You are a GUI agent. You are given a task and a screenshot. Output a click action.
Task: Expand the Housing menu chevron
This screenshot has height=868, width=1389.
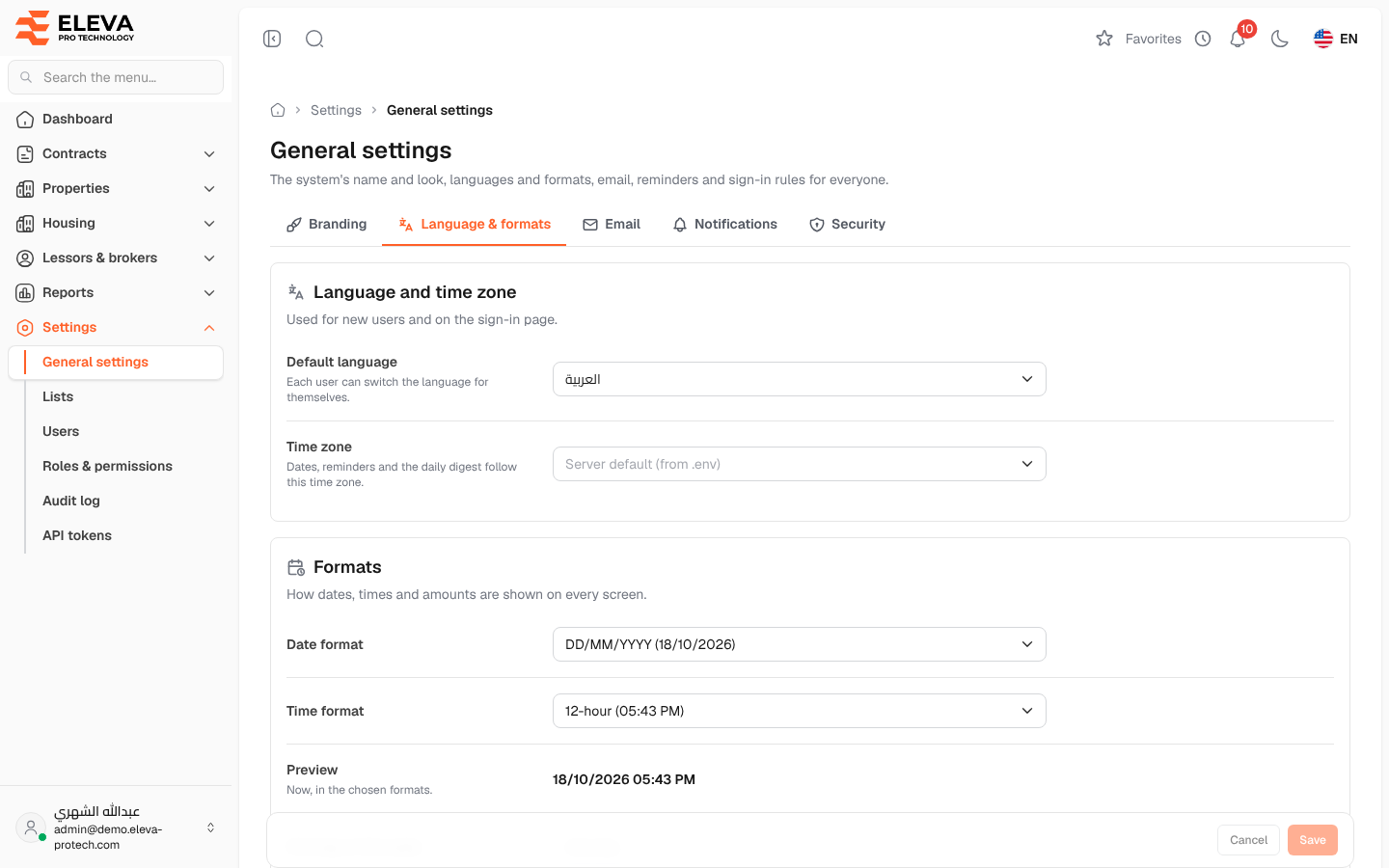[209, 224]
